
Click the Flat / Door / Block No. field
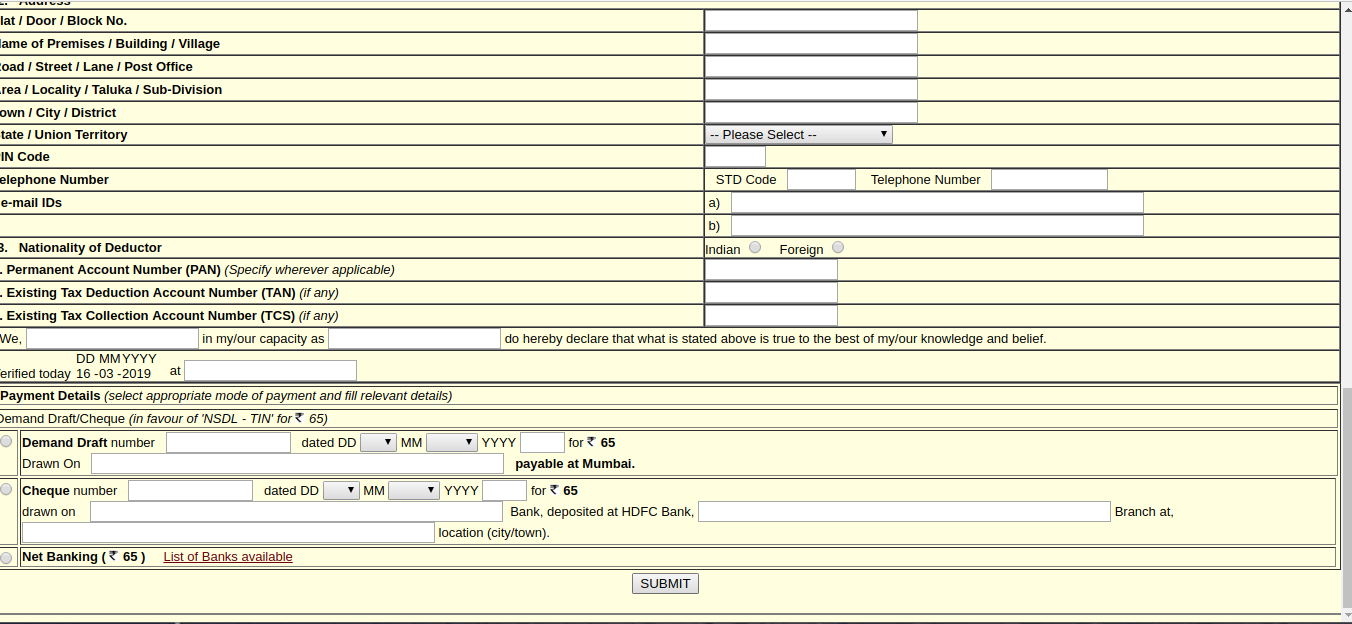811,20
